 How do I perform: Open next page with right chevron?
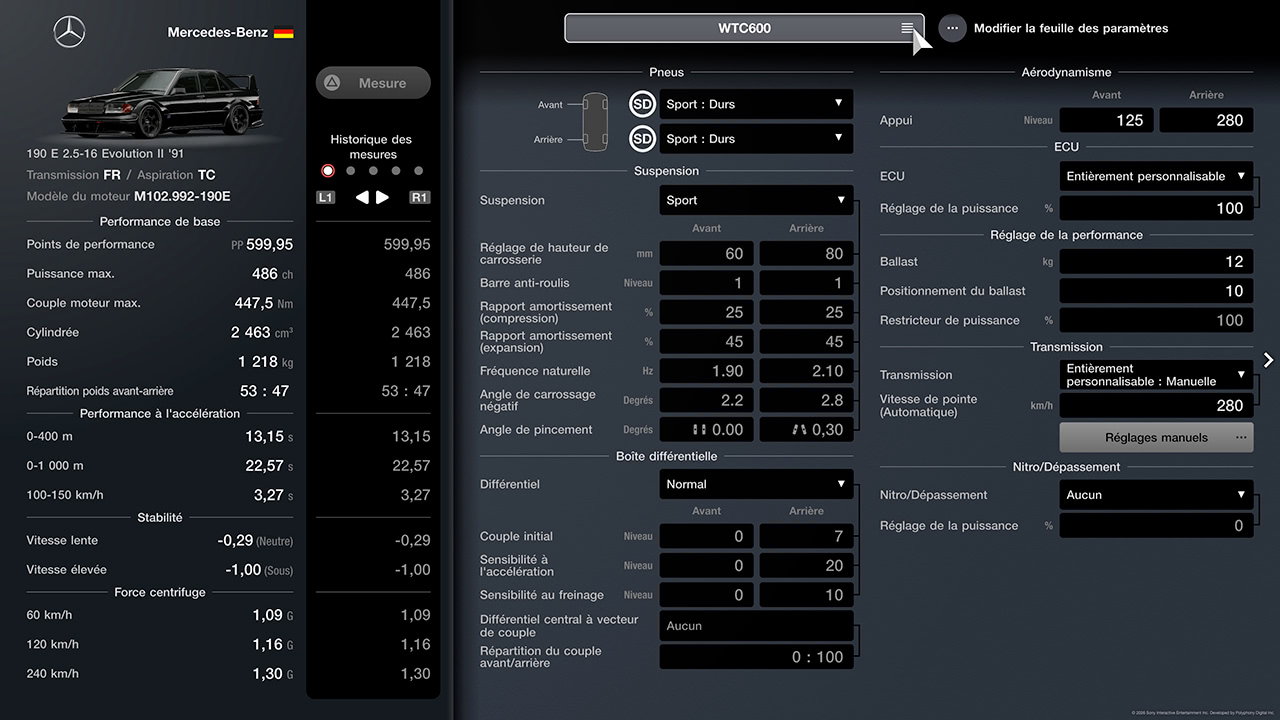point(1268,360)
